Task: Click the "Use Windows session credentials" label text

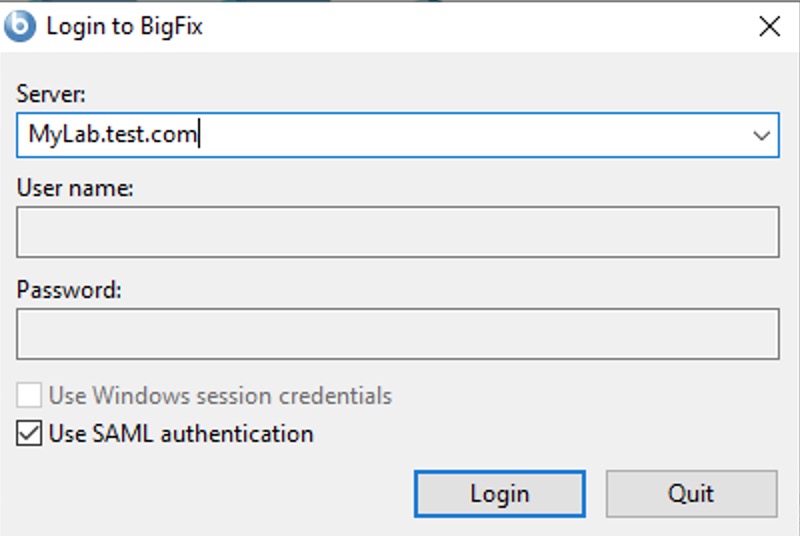Action: pos(220,395)
